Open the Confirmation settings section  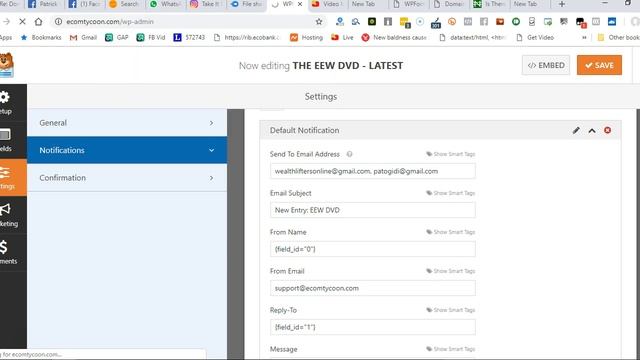click(x=127, y=178)
